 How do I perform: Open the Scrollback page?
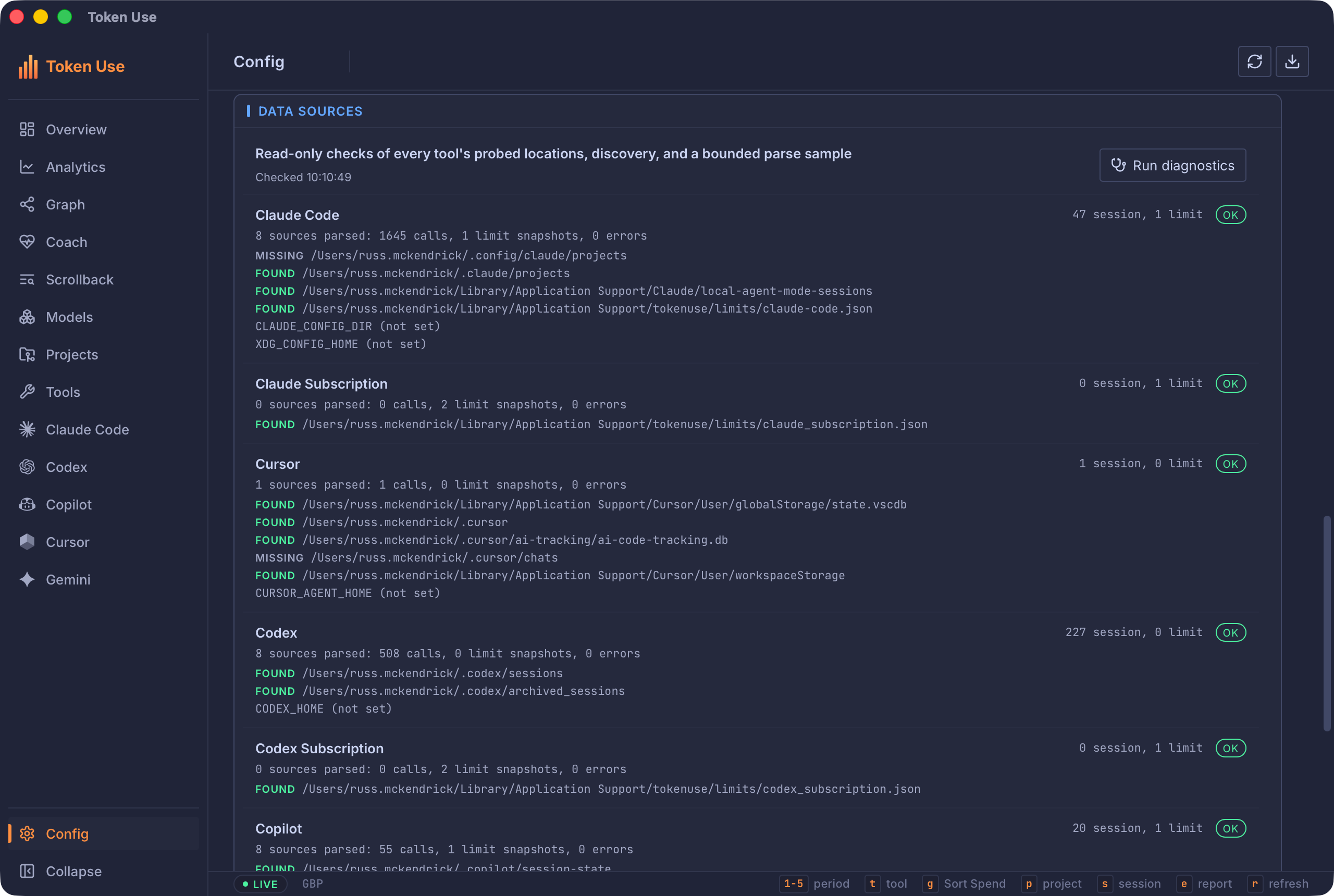79,279
